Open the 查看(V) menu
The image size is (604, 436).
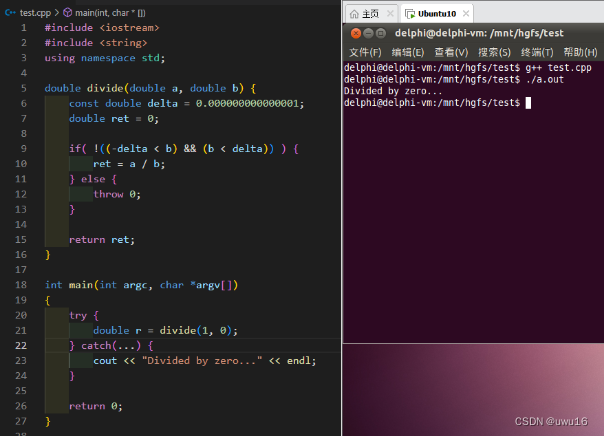[451, 52]
